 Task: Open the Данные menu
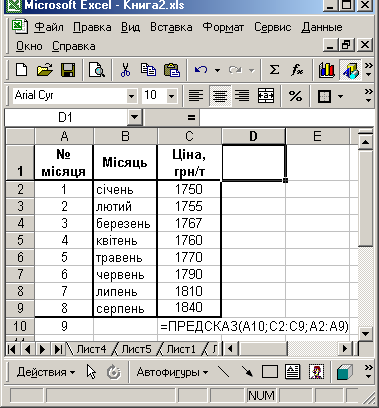click(322, 27)
